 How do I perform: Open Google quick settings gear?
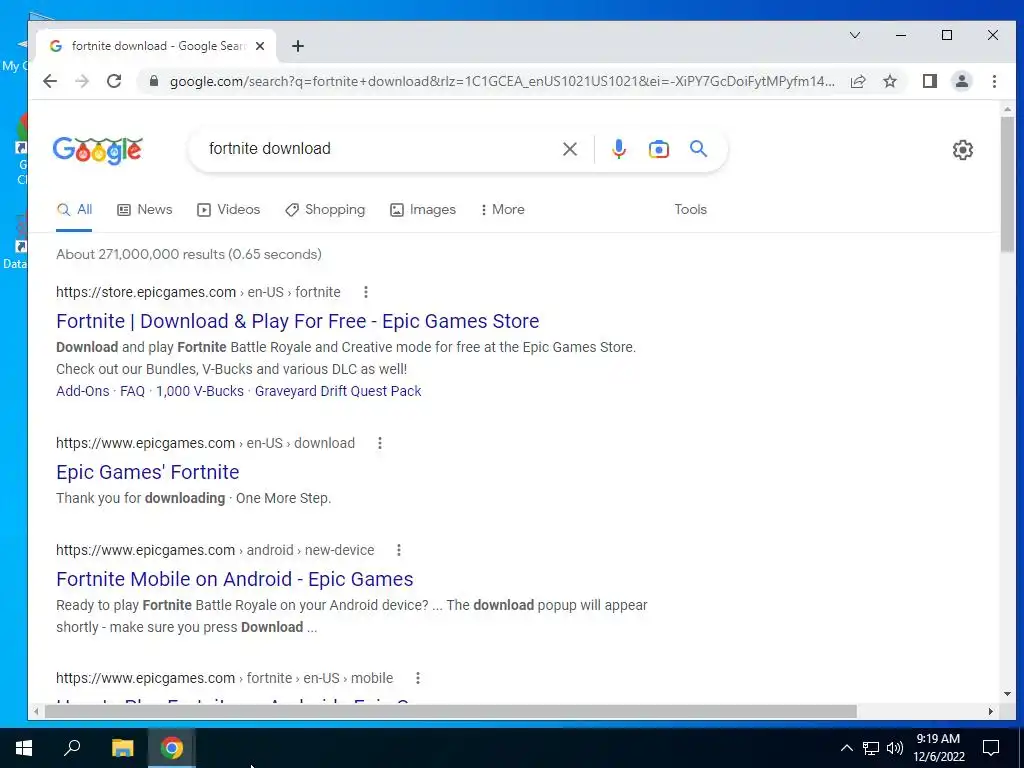click(962, 150)
